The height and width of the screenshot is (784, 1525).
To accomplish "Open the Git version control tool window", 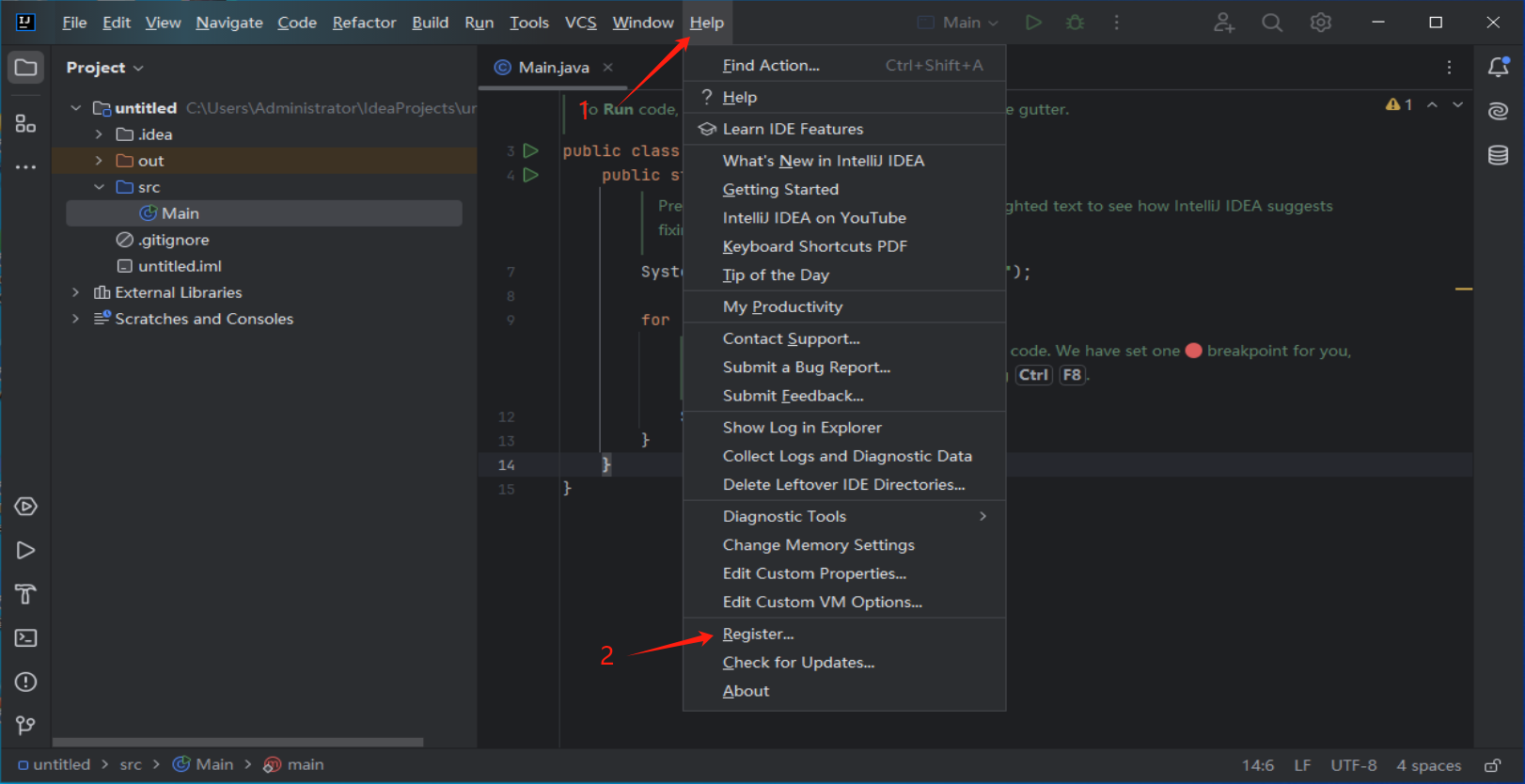I will 25,726.
